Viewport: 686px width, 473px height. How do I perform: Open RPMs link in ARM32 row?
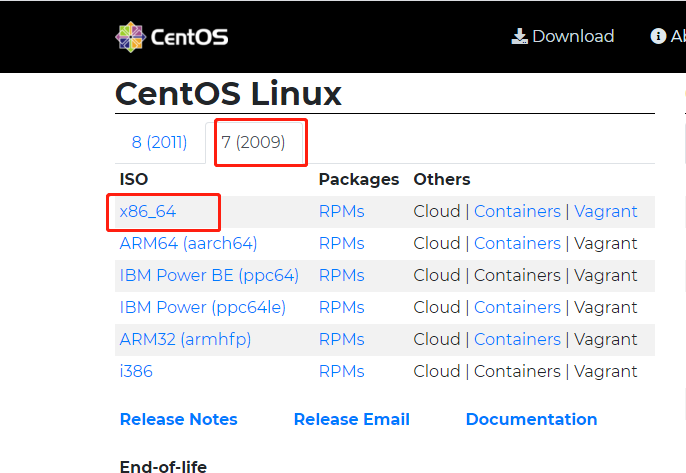[341, 339]
